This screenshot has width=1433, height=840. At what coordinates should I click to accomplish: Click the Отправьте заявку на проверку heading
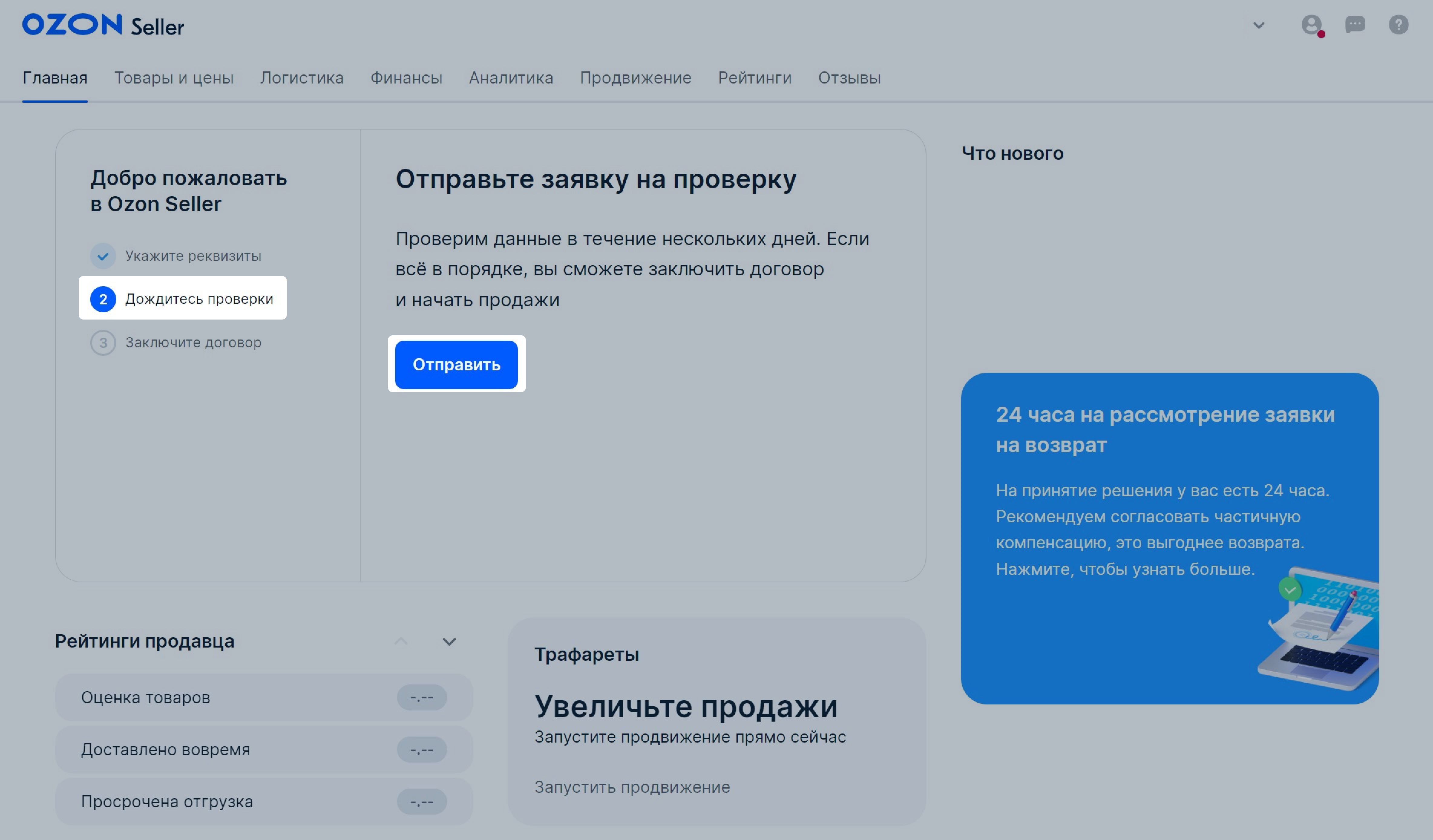(596, 179)
